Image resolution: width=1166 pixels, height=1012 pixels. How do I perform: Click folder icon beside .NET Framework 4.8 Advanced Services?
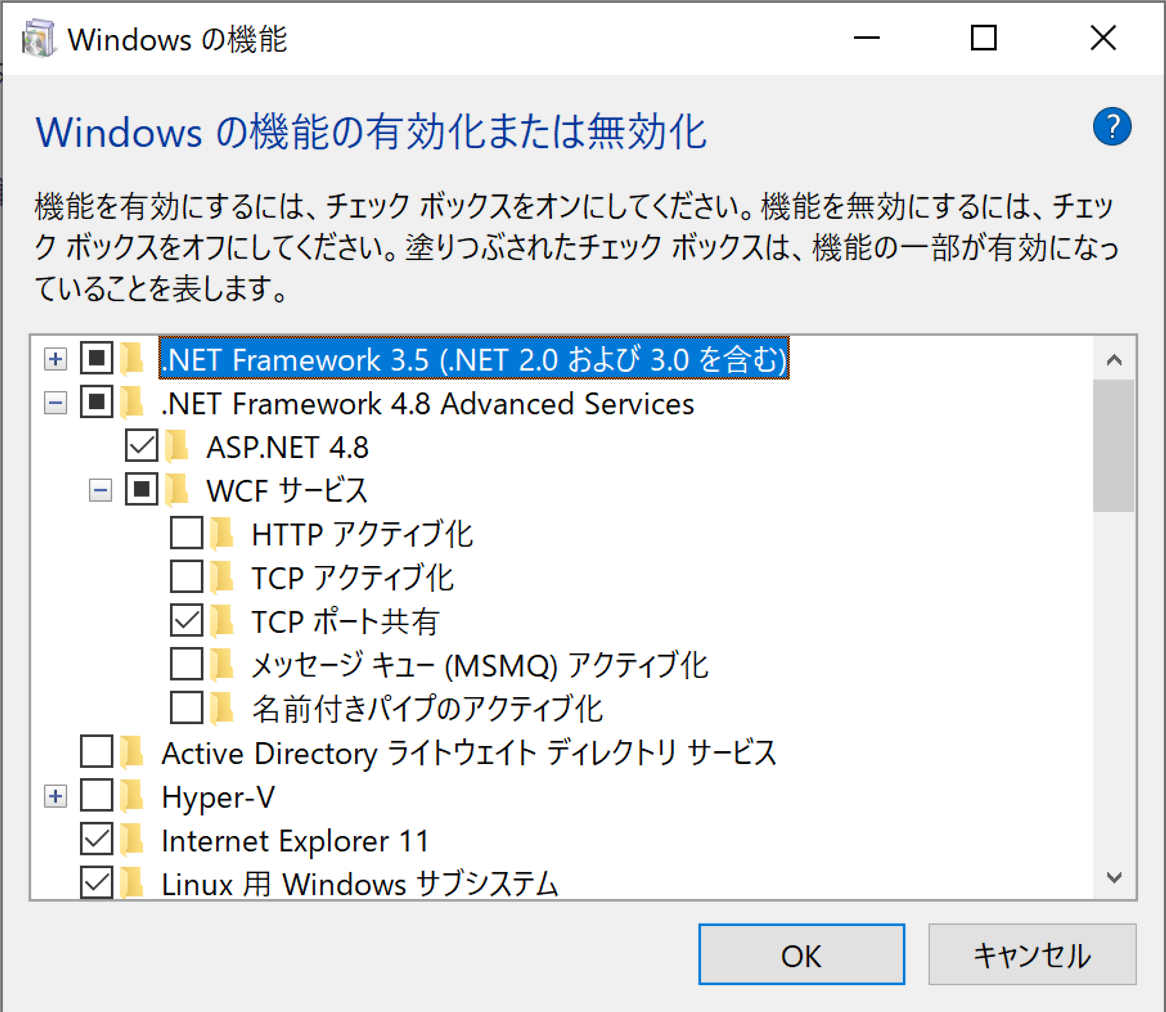133,403
